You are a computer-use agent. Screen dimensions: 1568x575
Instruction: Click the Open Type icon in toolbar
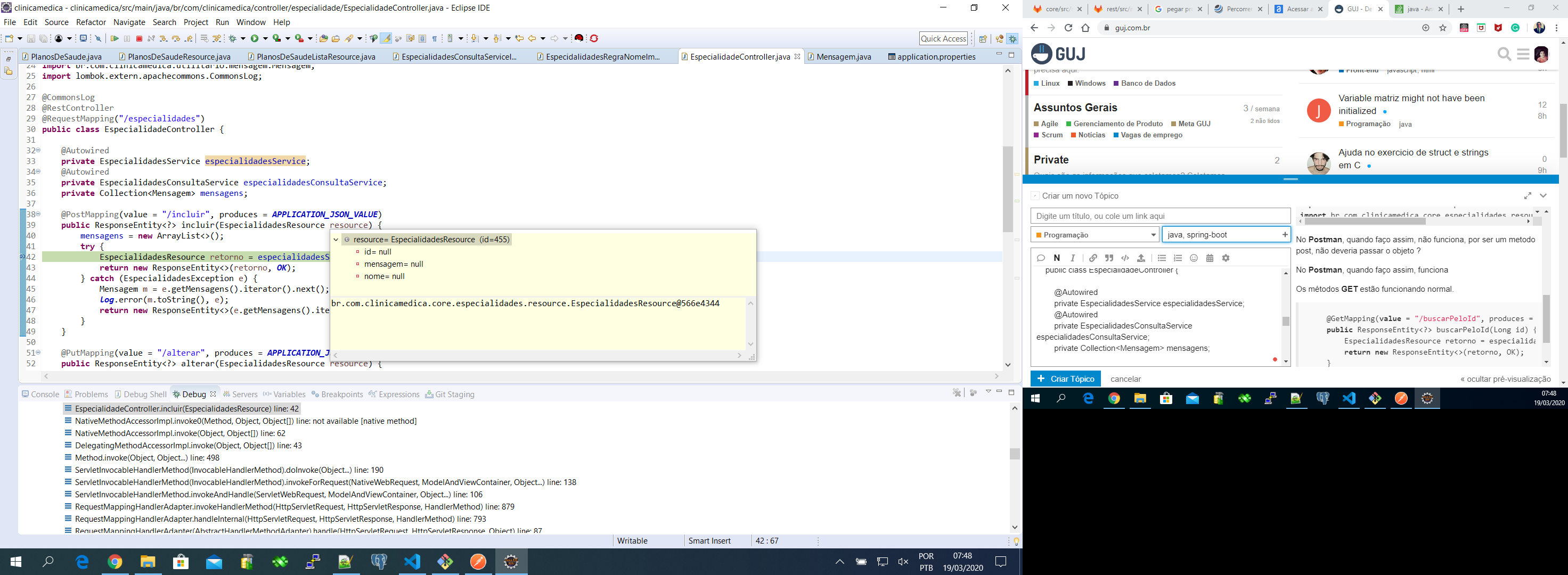tap(324, 38)
